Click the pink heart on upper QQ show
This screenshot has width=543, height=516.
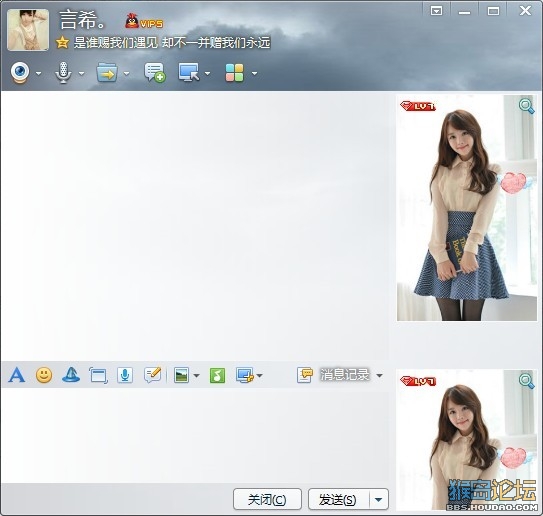514,183
